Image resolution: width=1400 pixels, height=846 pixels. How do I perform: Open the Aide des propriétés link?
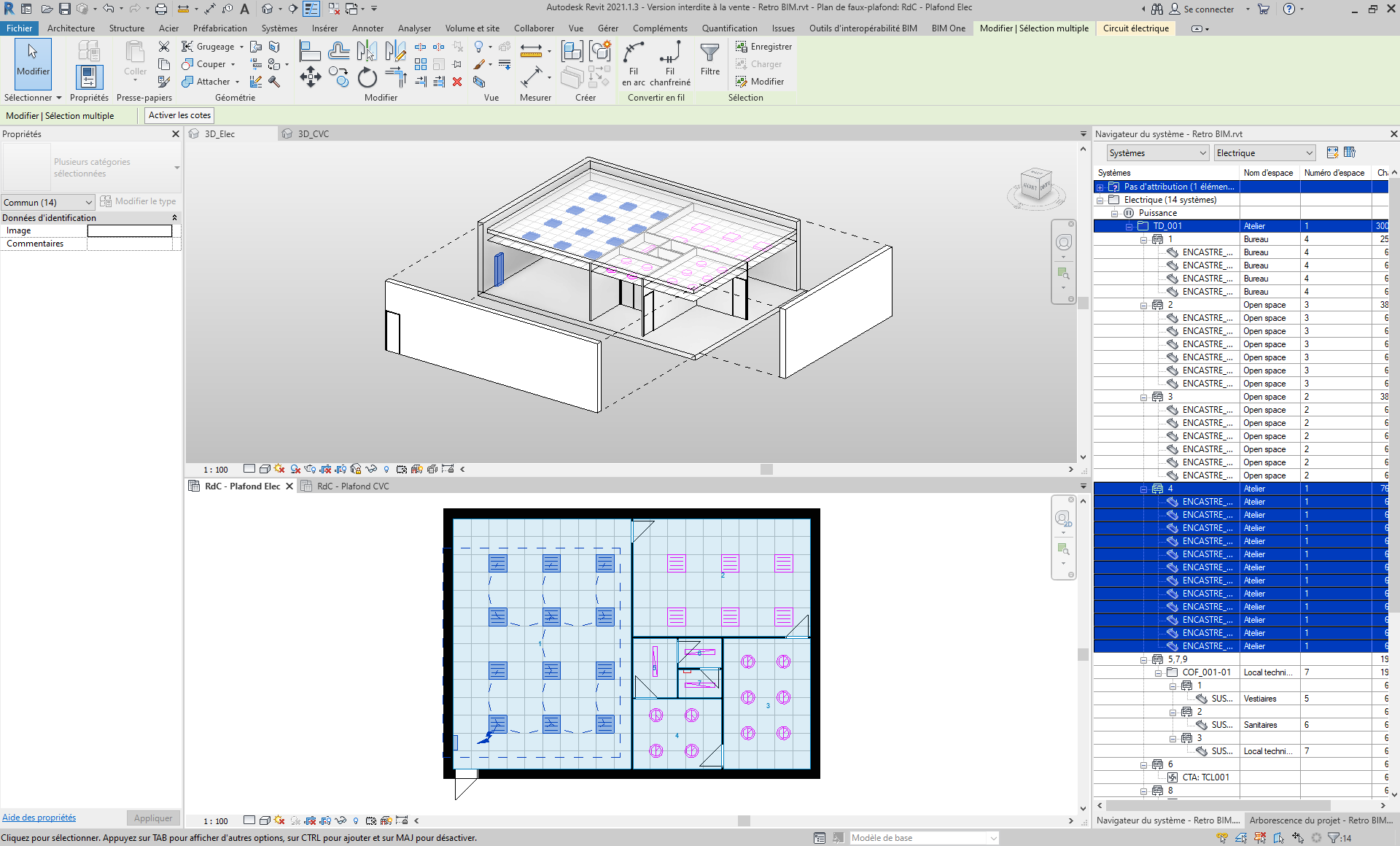tap(39, 818)
